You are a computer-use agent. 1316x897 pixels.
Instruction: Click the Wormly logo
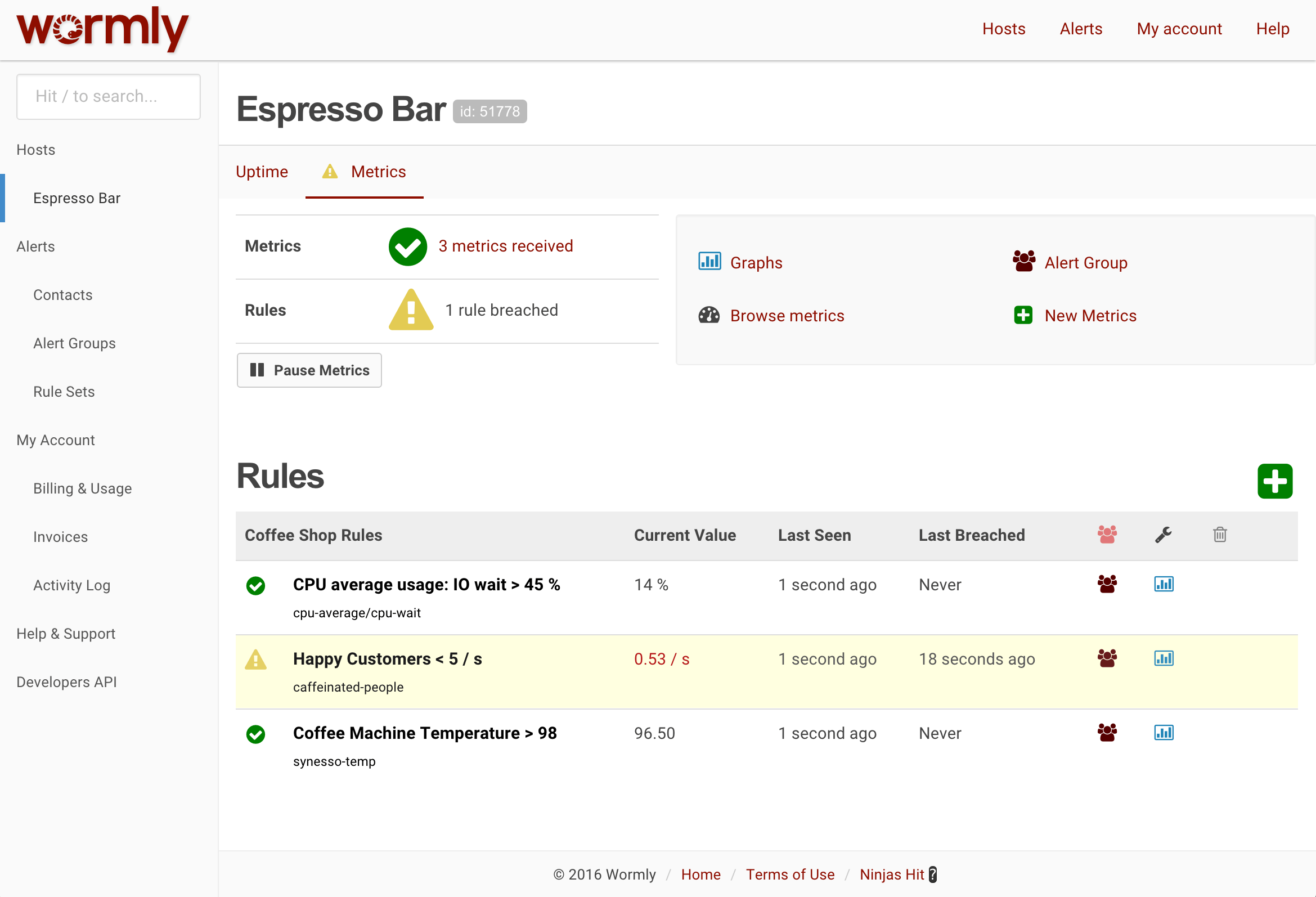pyautogui.click(x=102, y=28)
